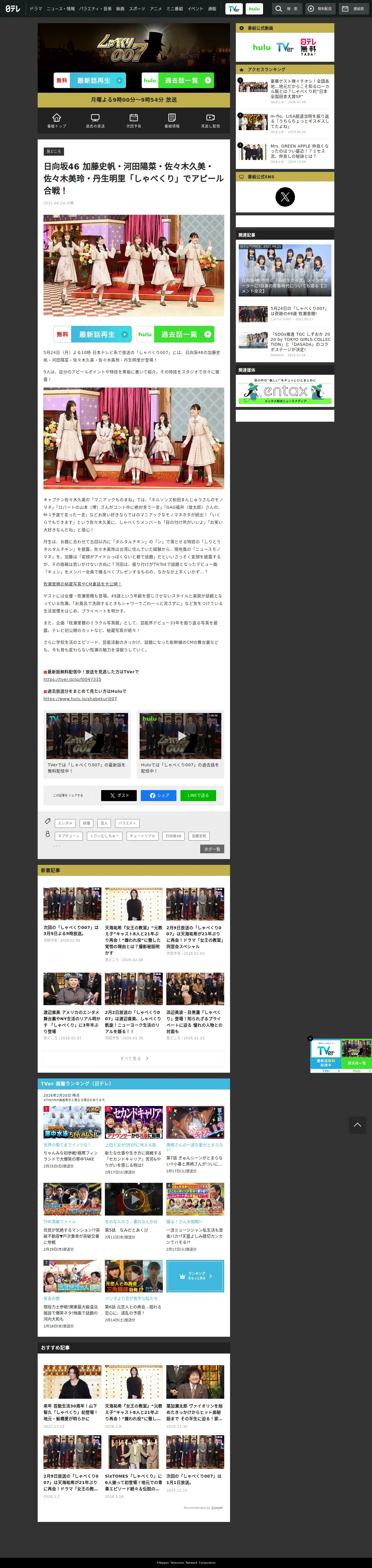Open the バラエティ・音楽 menu item
This screenshot has height=1568, width=372.
coord(96,8)
